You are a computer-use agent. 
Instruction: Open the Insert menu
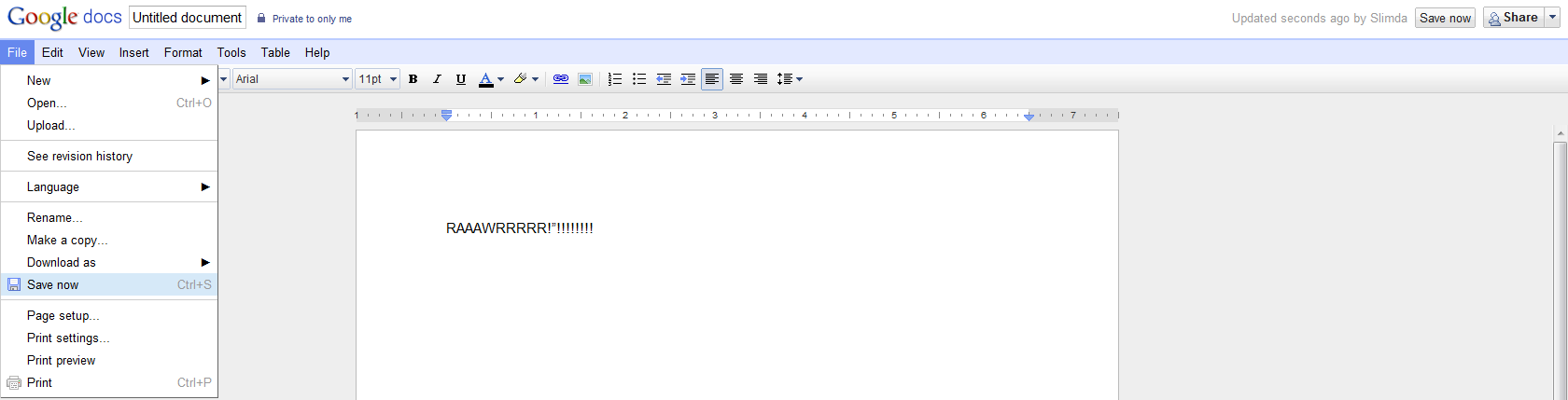click(x=134, y=52)
